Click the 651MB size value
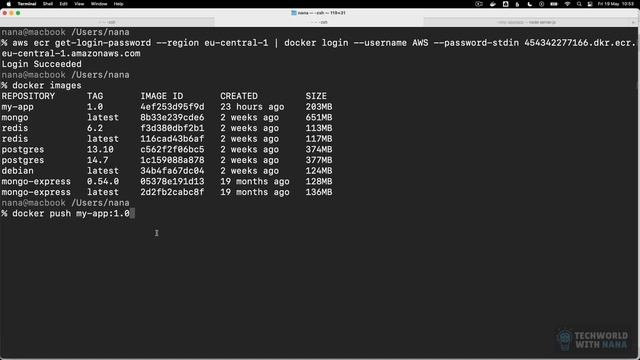640x360 pixels. [x=319, y=118]
